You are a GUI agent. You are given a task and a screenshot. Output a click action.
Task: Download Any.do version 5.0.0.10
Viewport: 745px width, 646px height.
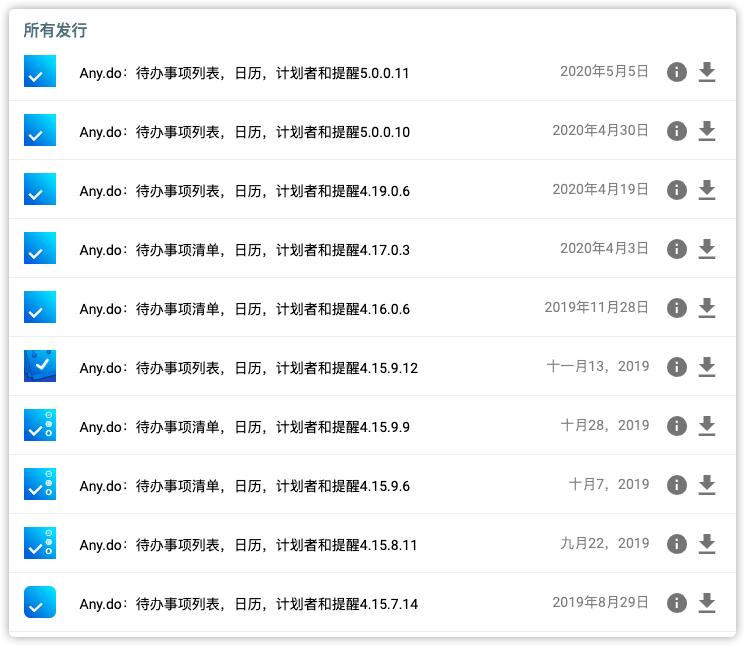[707, 131]
